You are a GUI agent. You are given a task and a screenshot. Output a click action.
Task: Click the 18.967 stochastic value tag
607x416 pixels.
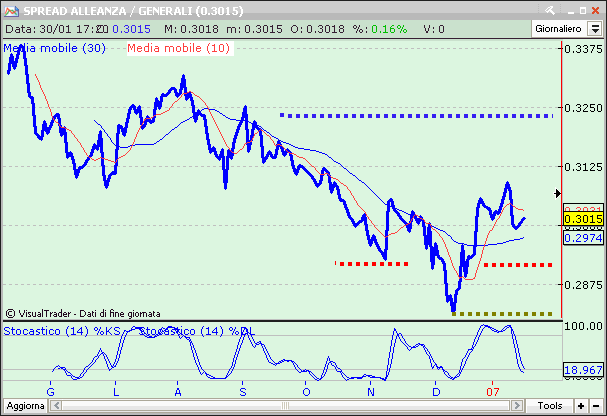click(x=582, y=369)
